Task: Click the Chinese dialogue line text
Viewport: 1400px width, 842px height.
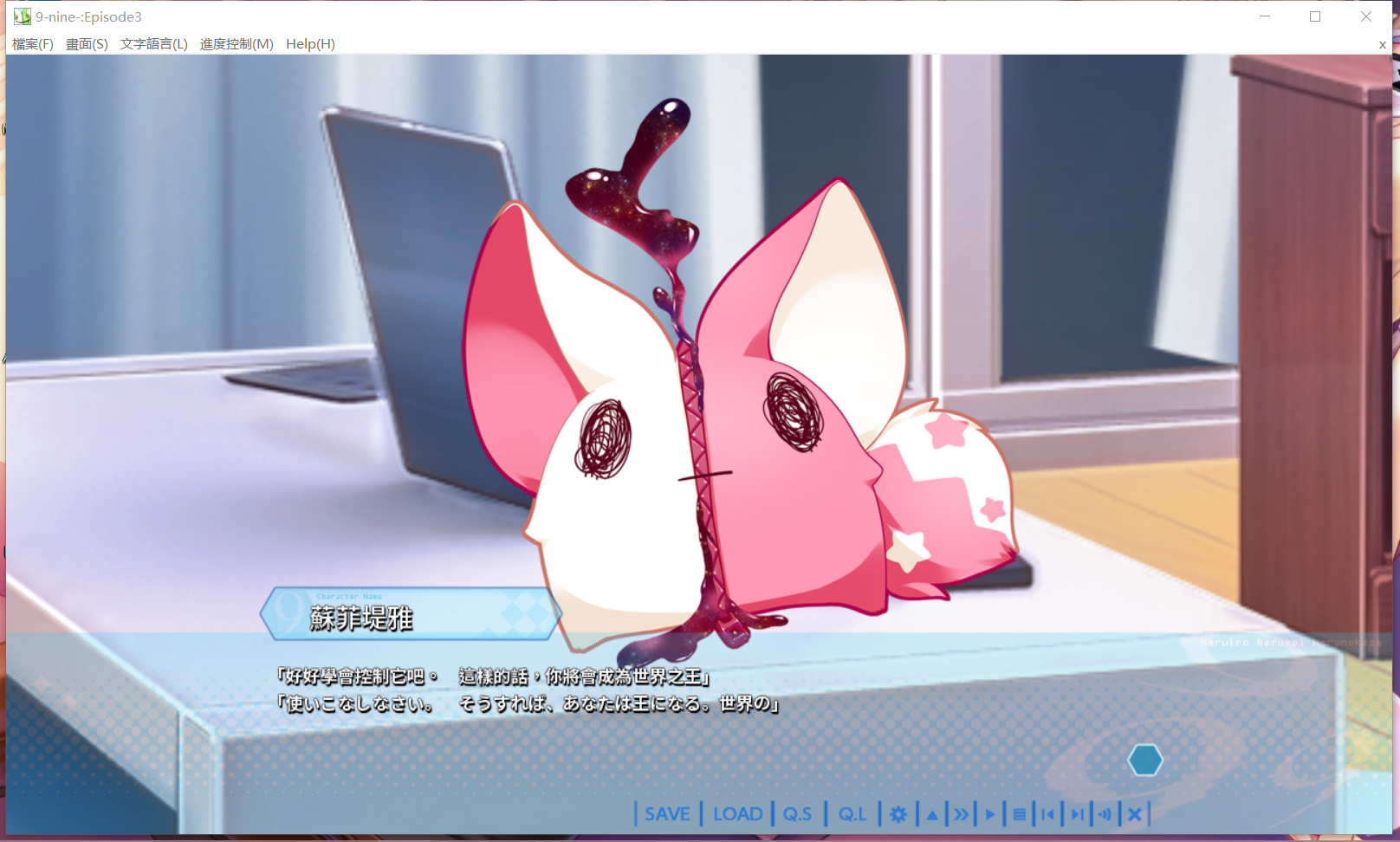Action: pyautogui.click(x=494, y=677)
